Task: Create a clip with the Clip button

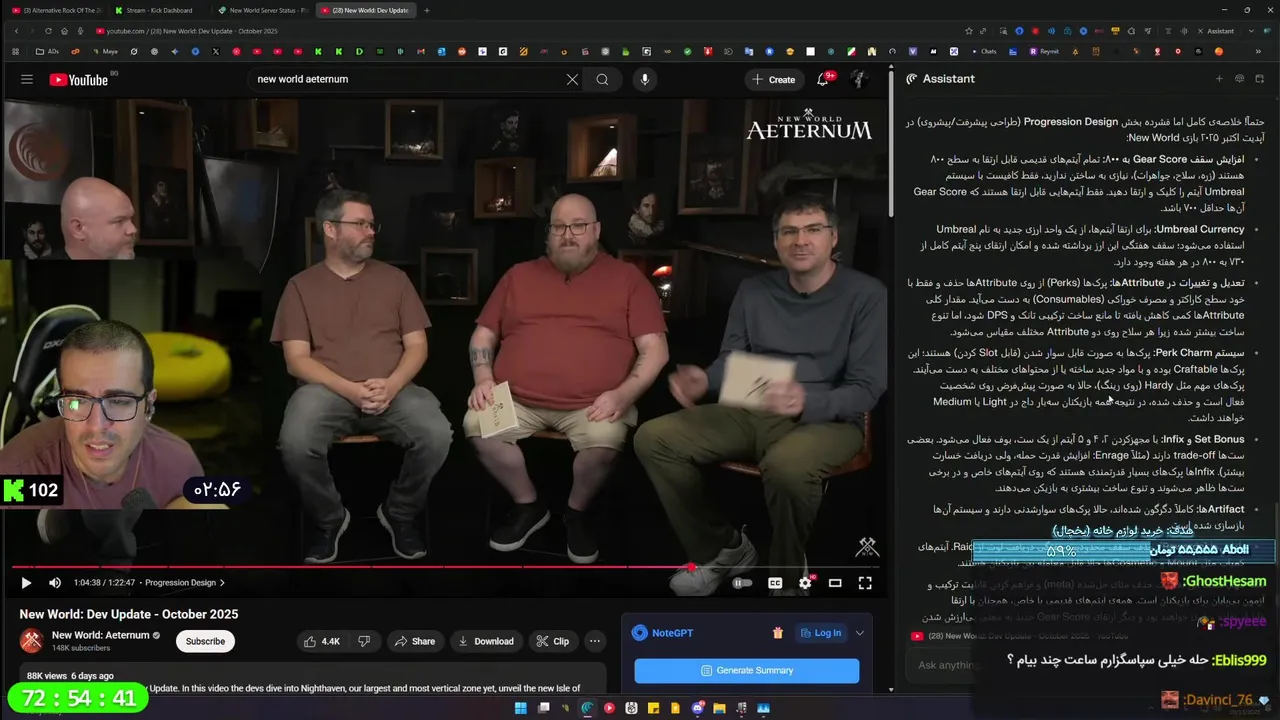Action: tap(552, 641)
